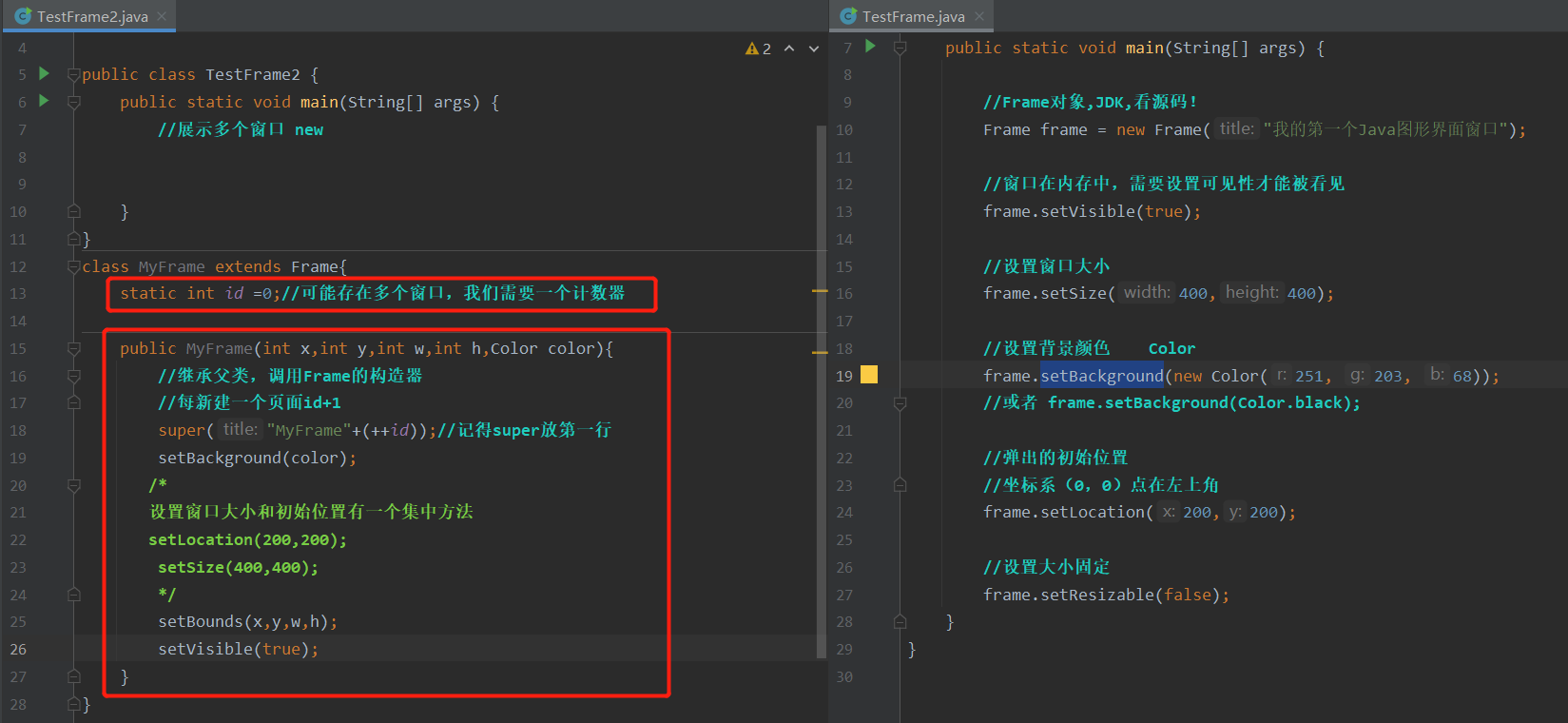The image size is (1568, 723).
Task: Click the 'title:' hint on line 10 in TestFrame.java
Action: pos(1237,128)
